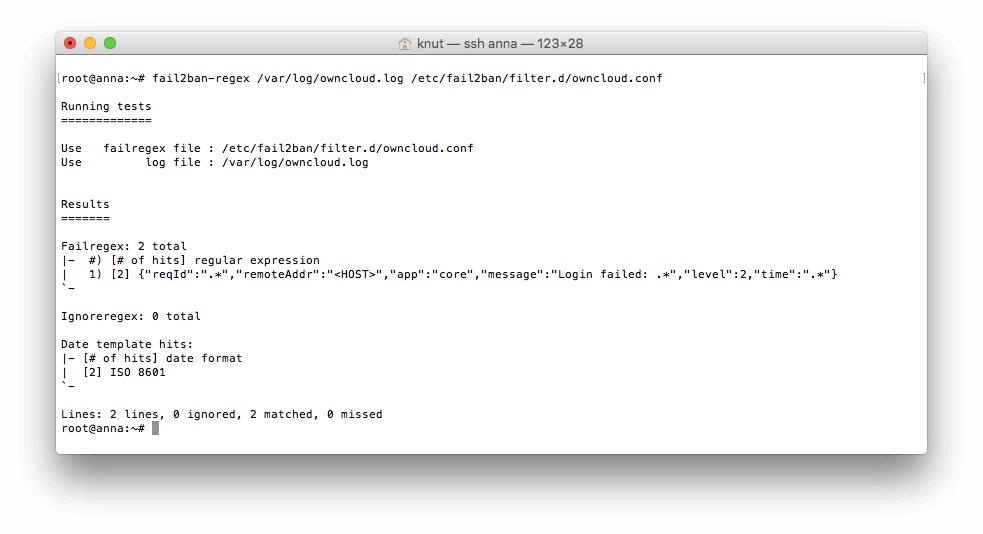Screen dimensions: 983x534
Task: Click the 'Running tests' heading
Action: (106, 107)
